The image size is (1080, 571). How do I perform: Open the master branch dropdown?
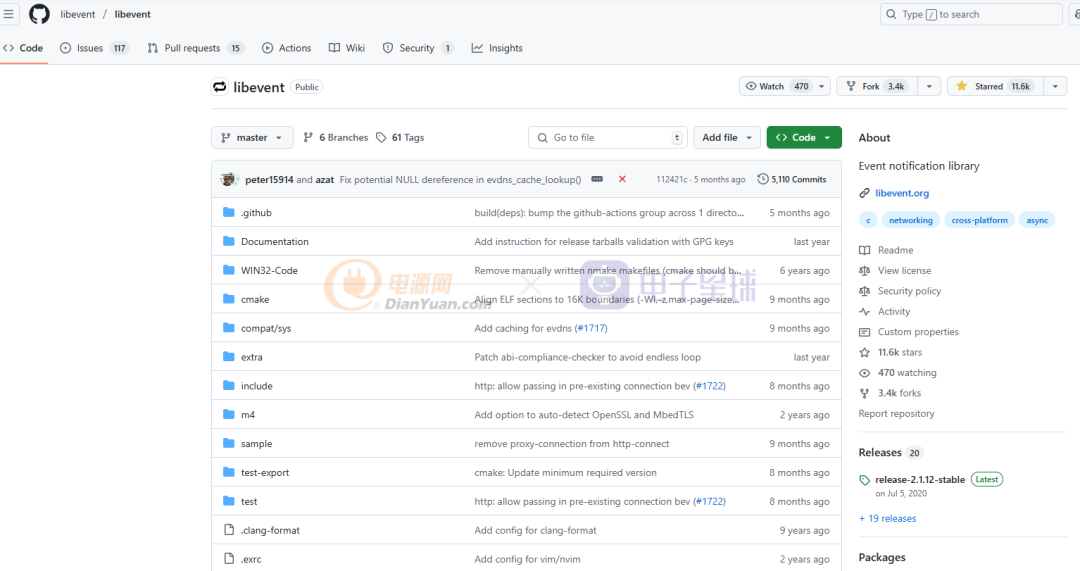(x=252, y=138)
